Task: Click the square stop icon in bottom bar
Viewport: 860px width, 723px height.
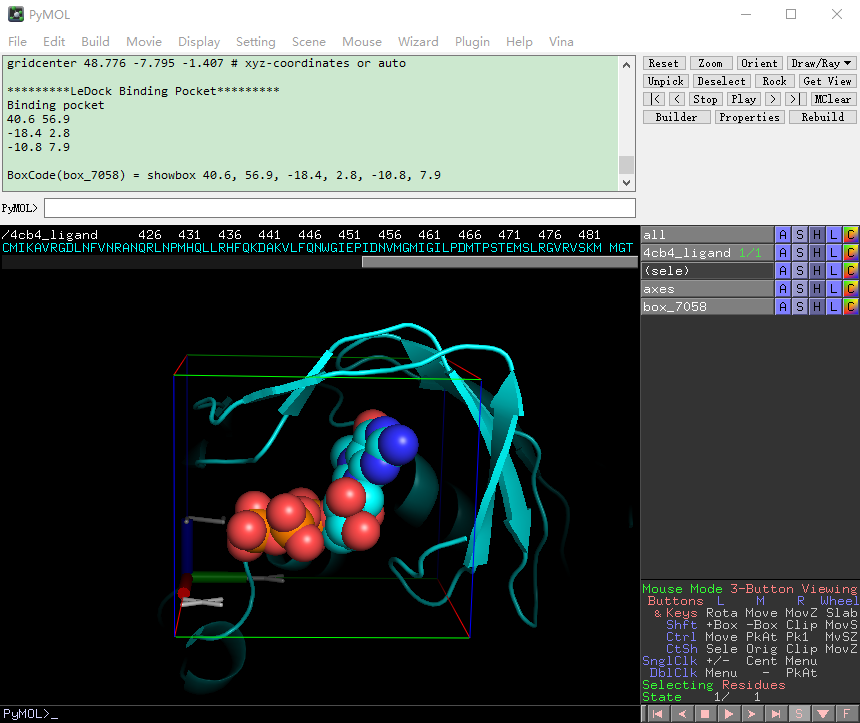Action: [704, 714]
